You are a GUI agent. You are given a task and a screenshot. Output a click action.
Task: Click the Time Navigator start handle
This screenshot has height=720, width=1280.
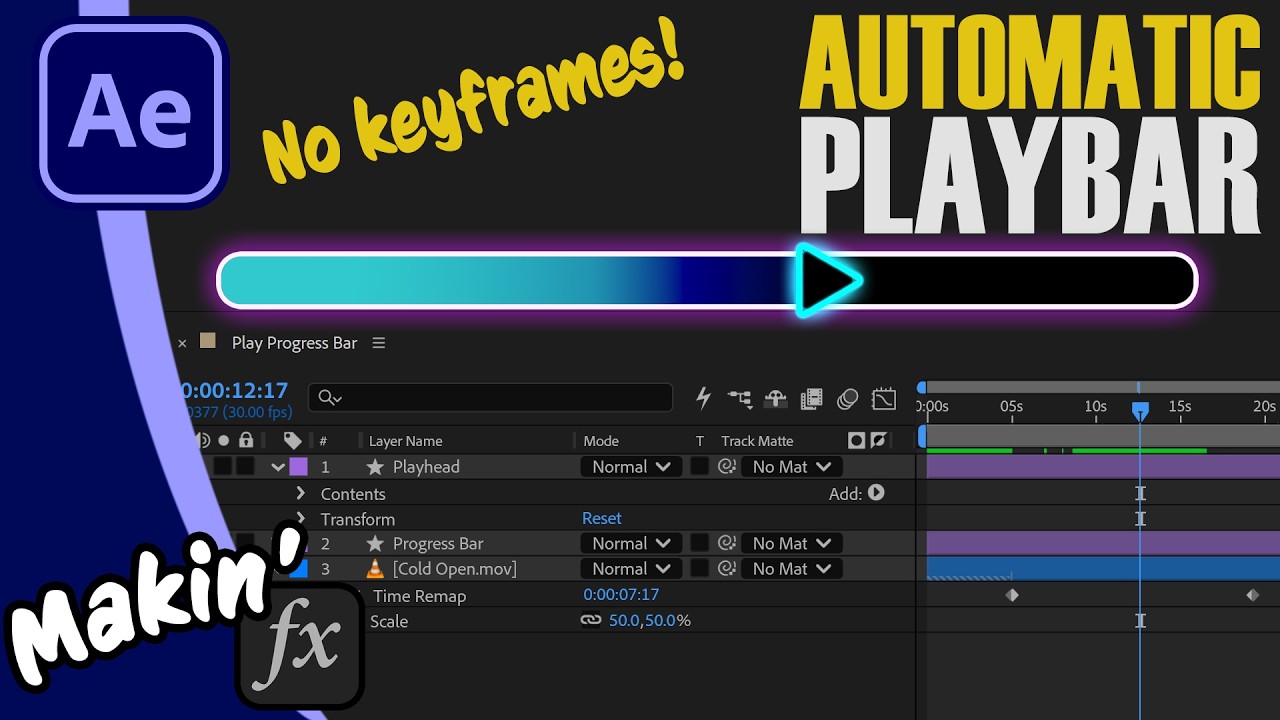pyautogui.click(x=921, y=387)
